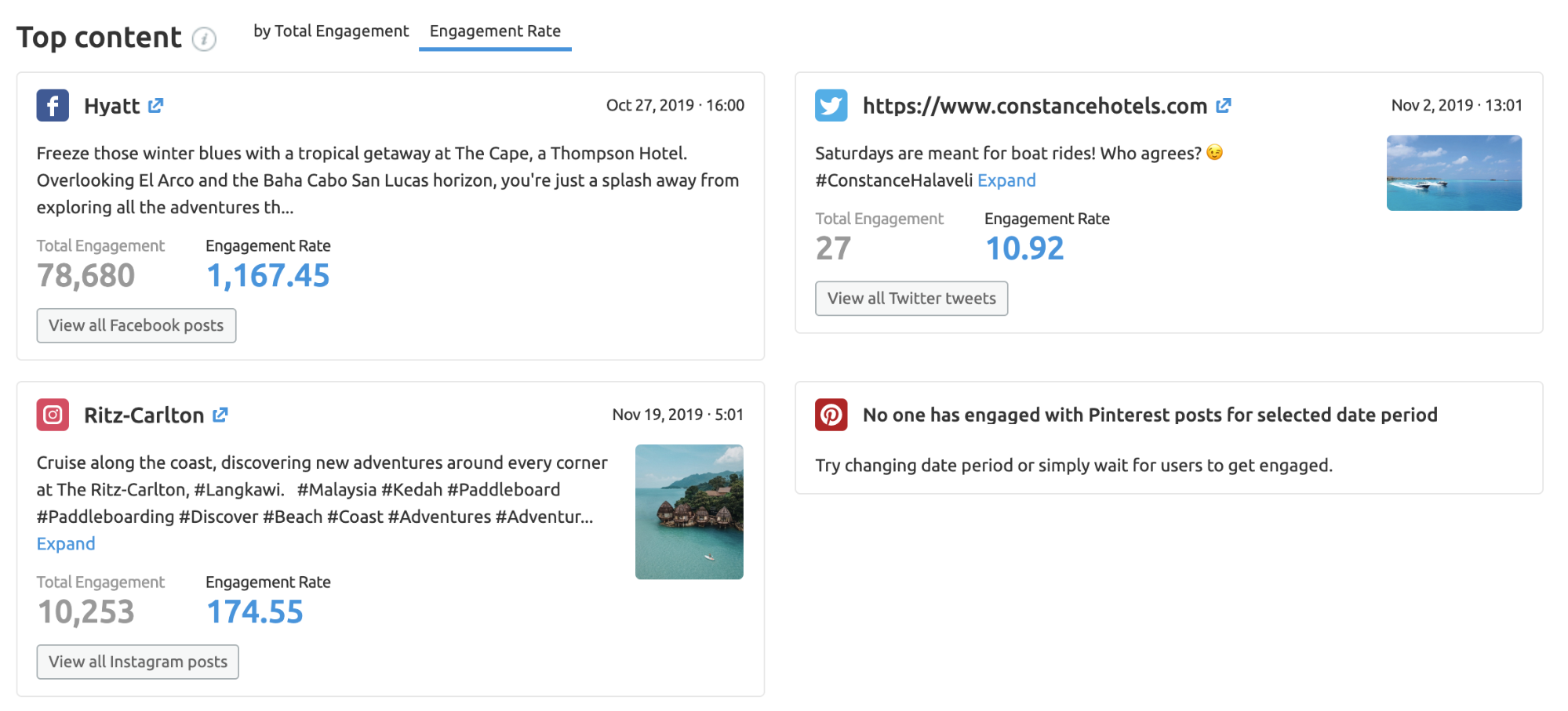Click the Pinterest logo icon
The width and height of the screenshot is (1568, 711).
point(831,415)
